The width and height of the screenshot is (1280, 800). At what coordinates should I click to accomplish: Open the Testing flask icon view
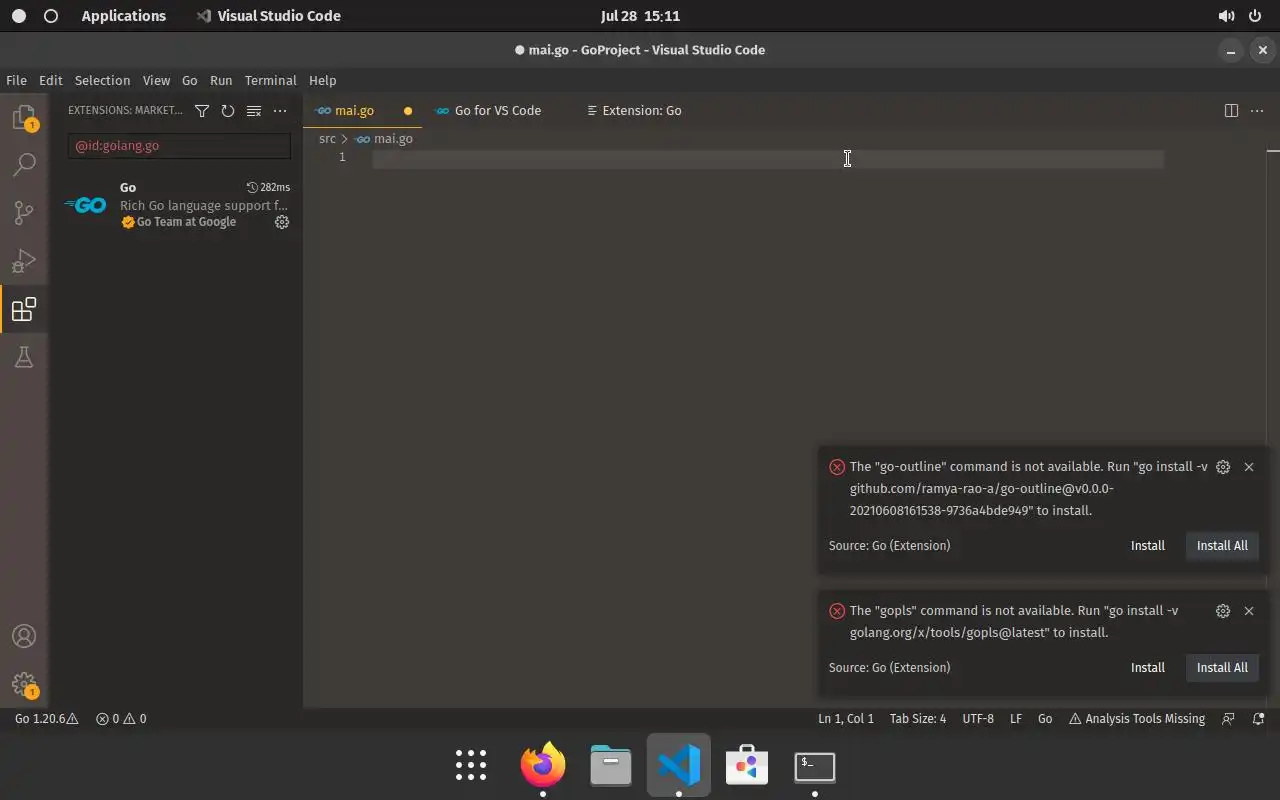(x=24, y=357)
